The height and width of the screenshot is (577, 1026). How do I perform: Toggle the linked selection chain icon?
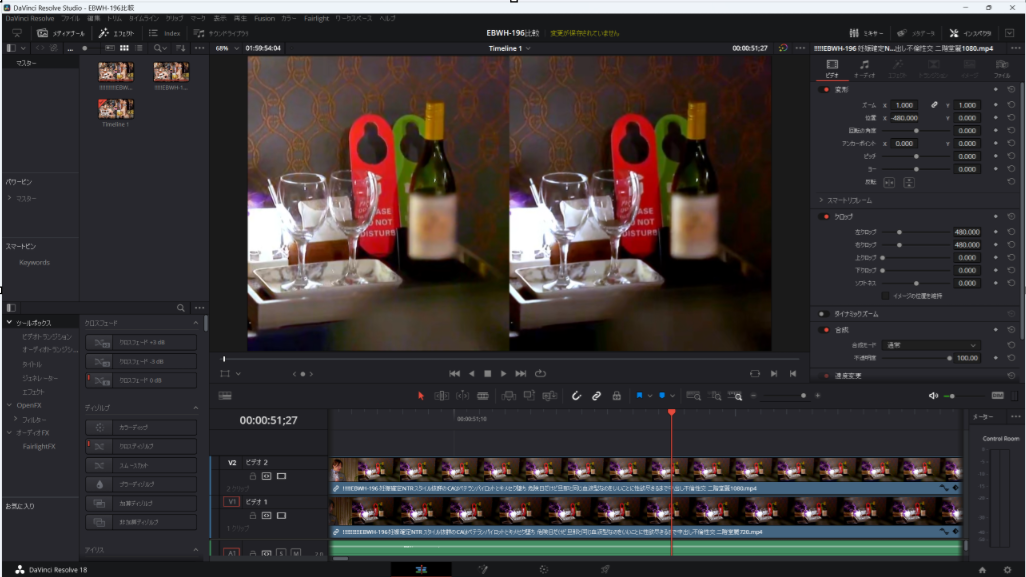point(596,396)
